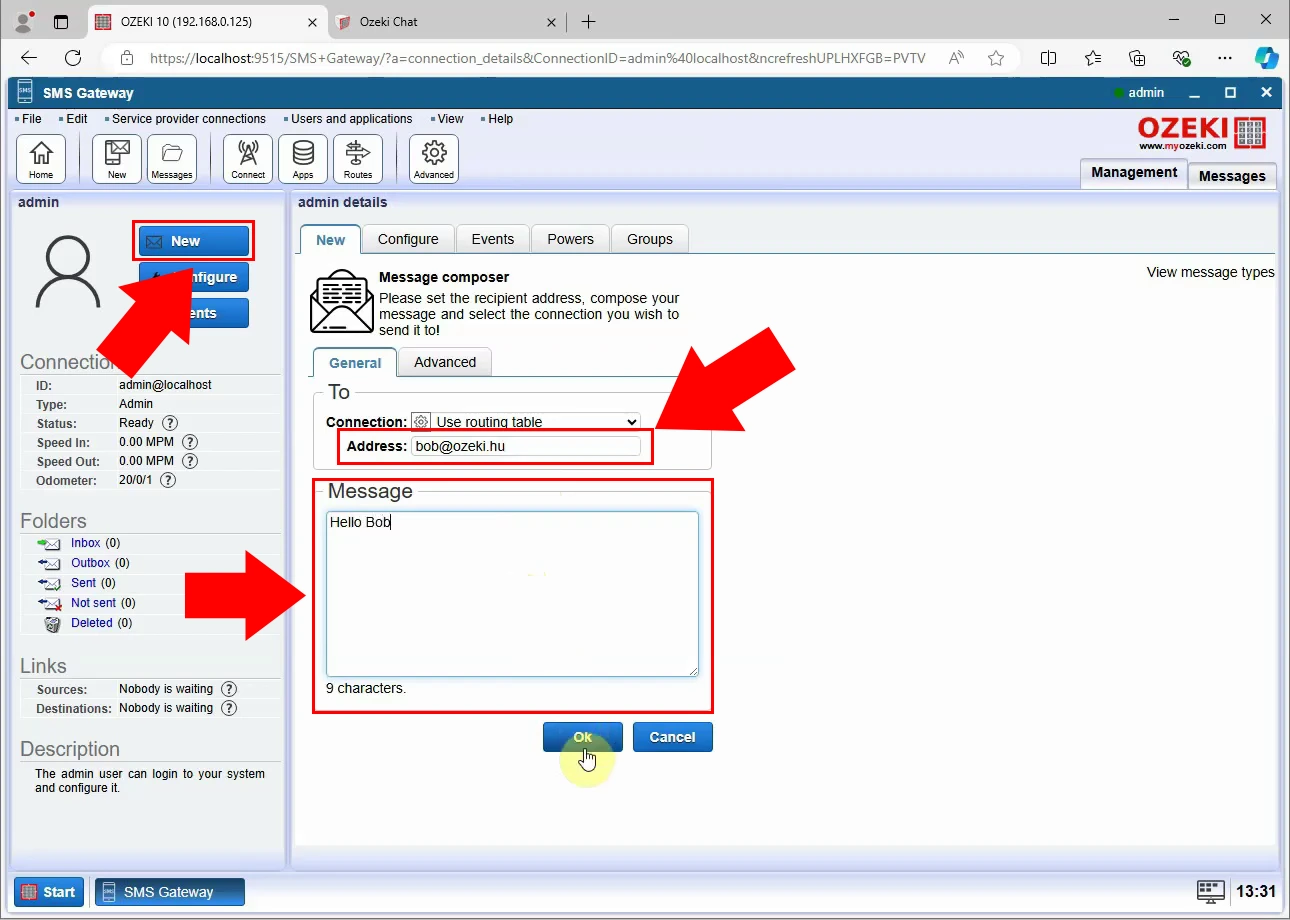Image resolution: width=1290 pixels, height=920 pixels.
Task: Open the Connection routing table dropdown
Action: [526, 422]
